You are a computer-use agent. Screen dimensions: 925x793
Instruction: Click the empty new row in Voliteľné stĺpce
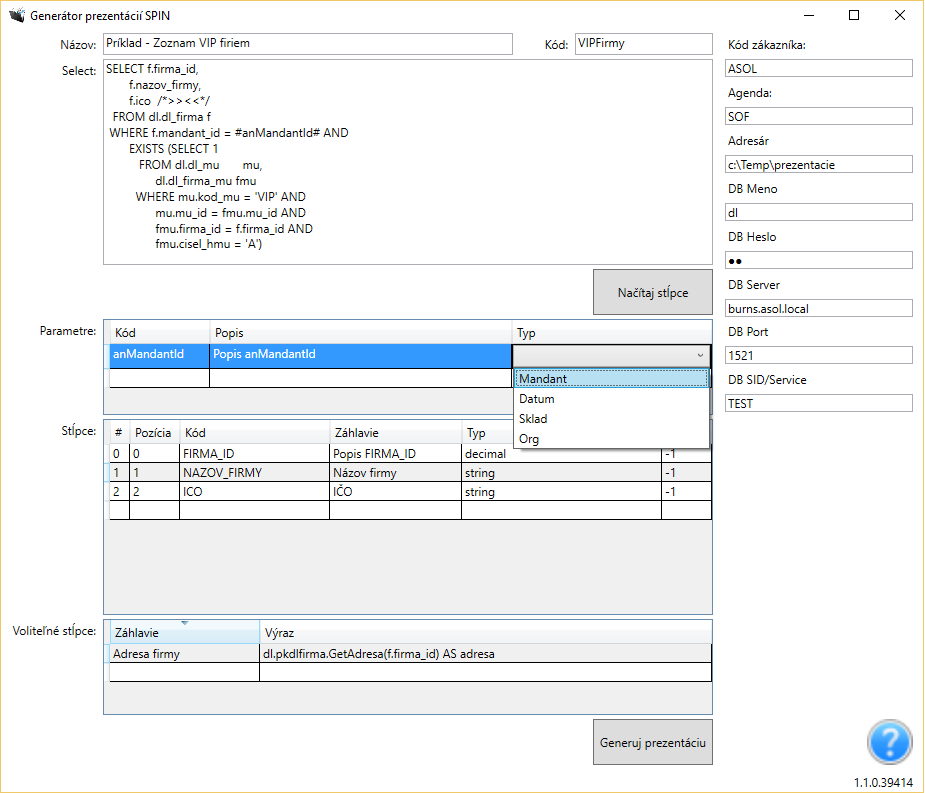click(411, 672)
